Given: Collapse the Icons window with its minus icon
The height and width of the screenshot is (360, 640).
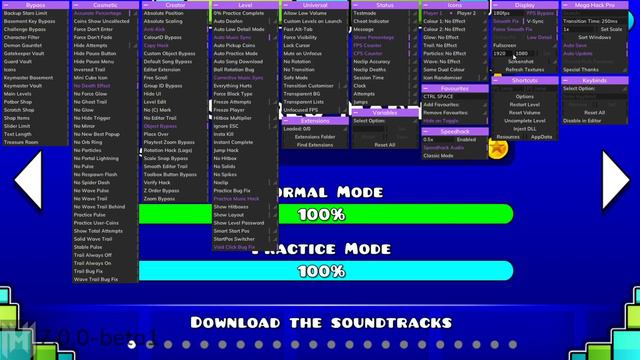Looking at the screenshot, I should point(426,5).
